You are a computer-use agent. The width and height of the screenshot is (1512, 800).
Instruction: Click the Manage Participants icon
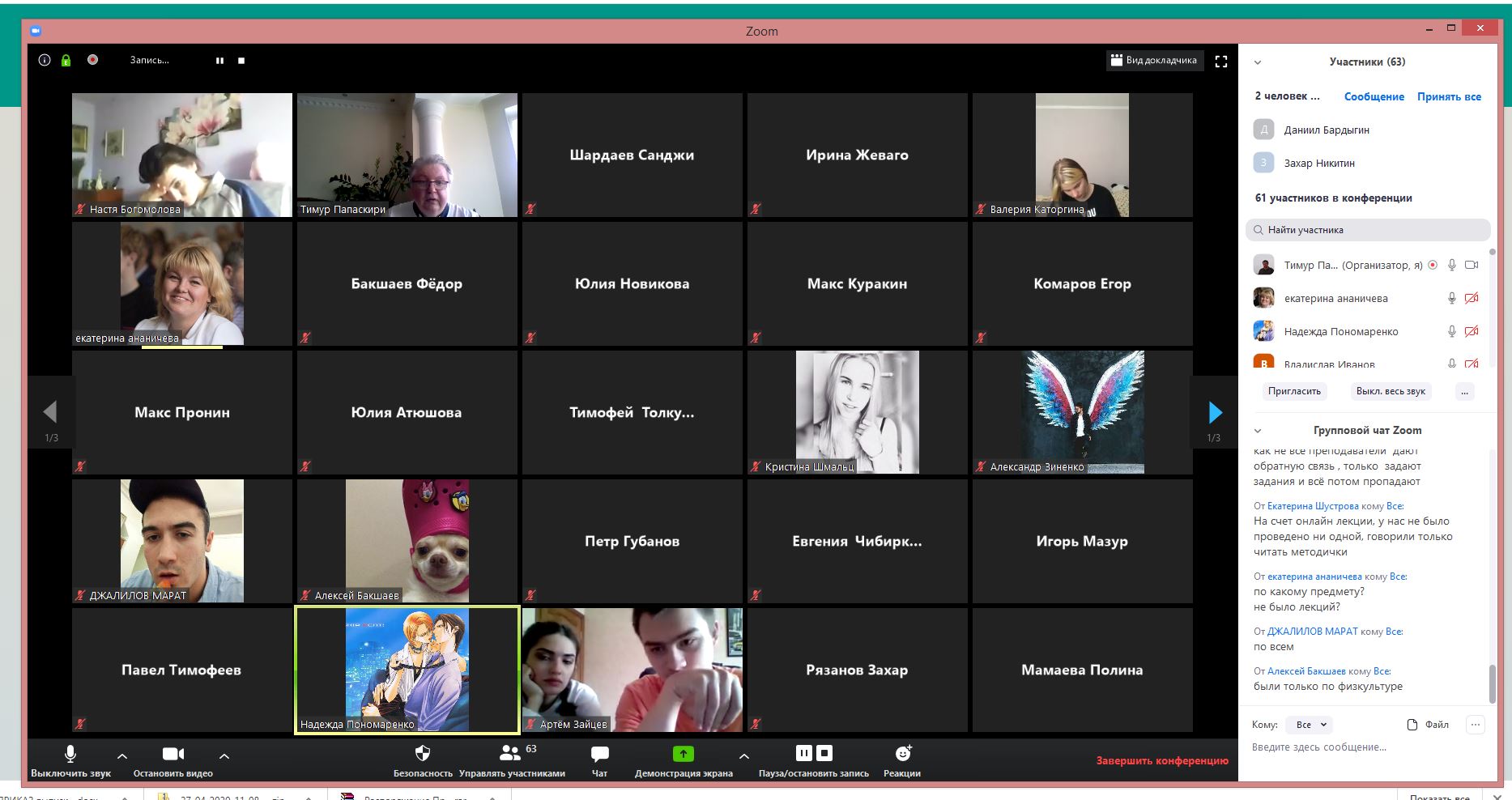click(x=510, y=753)
